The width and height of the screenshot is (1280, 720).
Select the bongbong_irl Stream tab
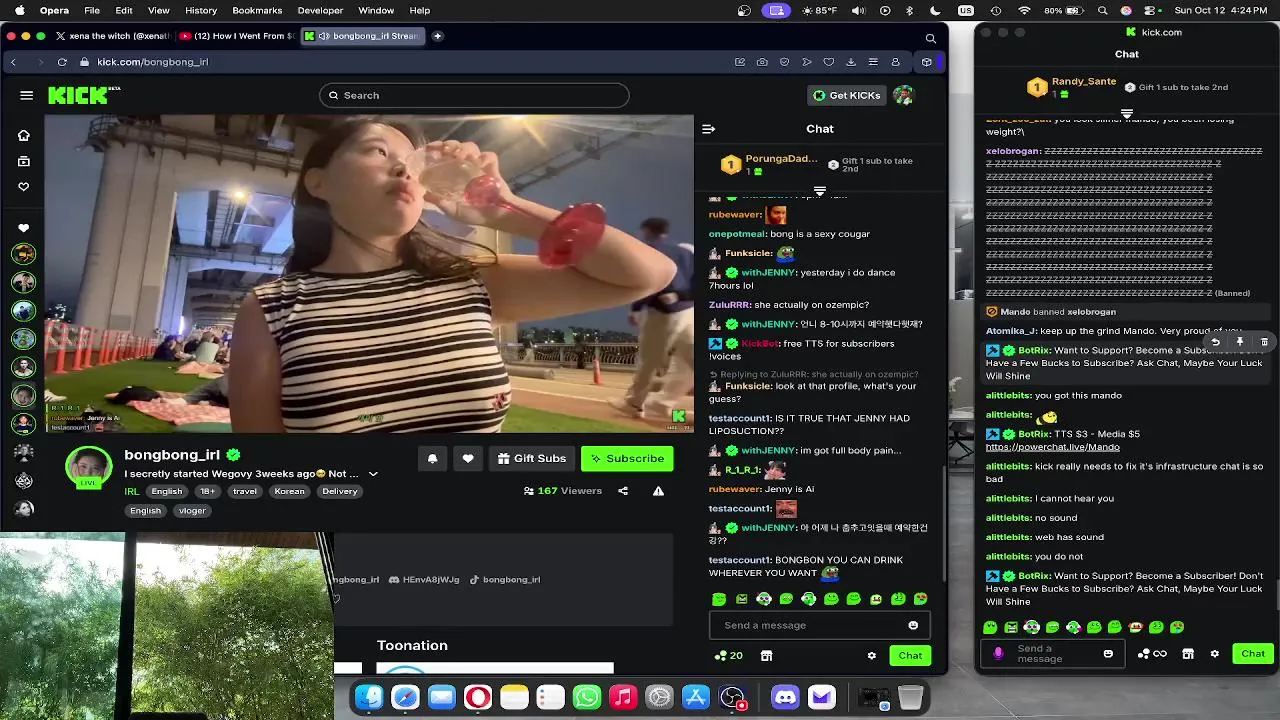click(x=362, y=36)
